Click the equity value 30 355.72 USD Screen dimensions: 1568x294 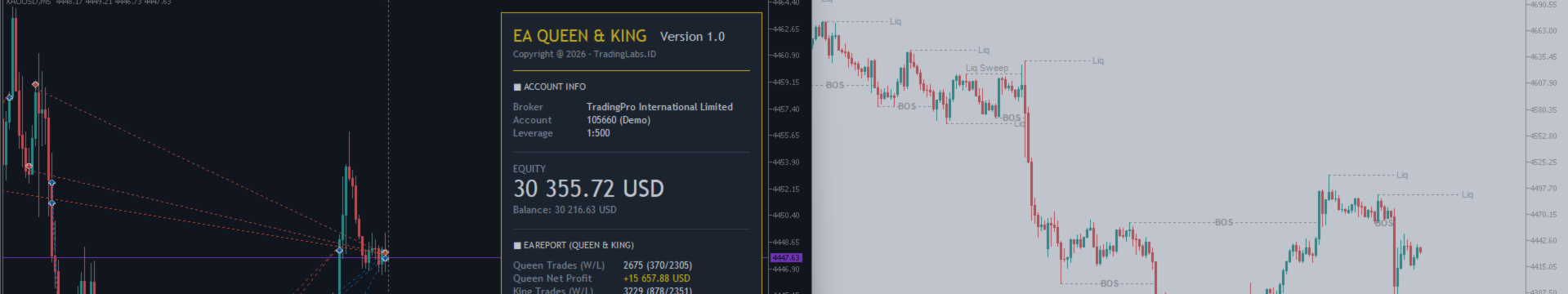pyautogui.click(x=588, y=189)
